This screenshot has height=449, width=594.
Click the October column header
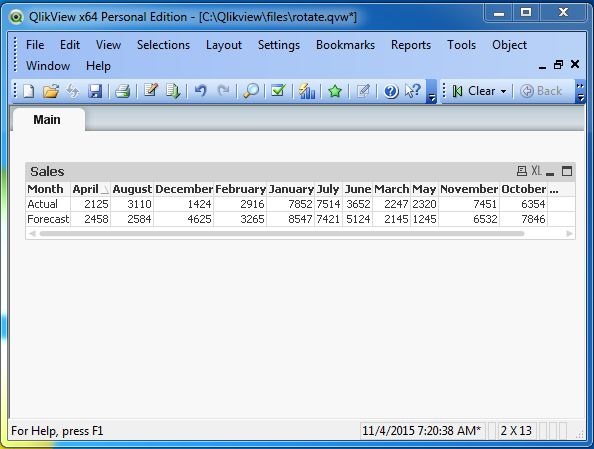point(524,189)
